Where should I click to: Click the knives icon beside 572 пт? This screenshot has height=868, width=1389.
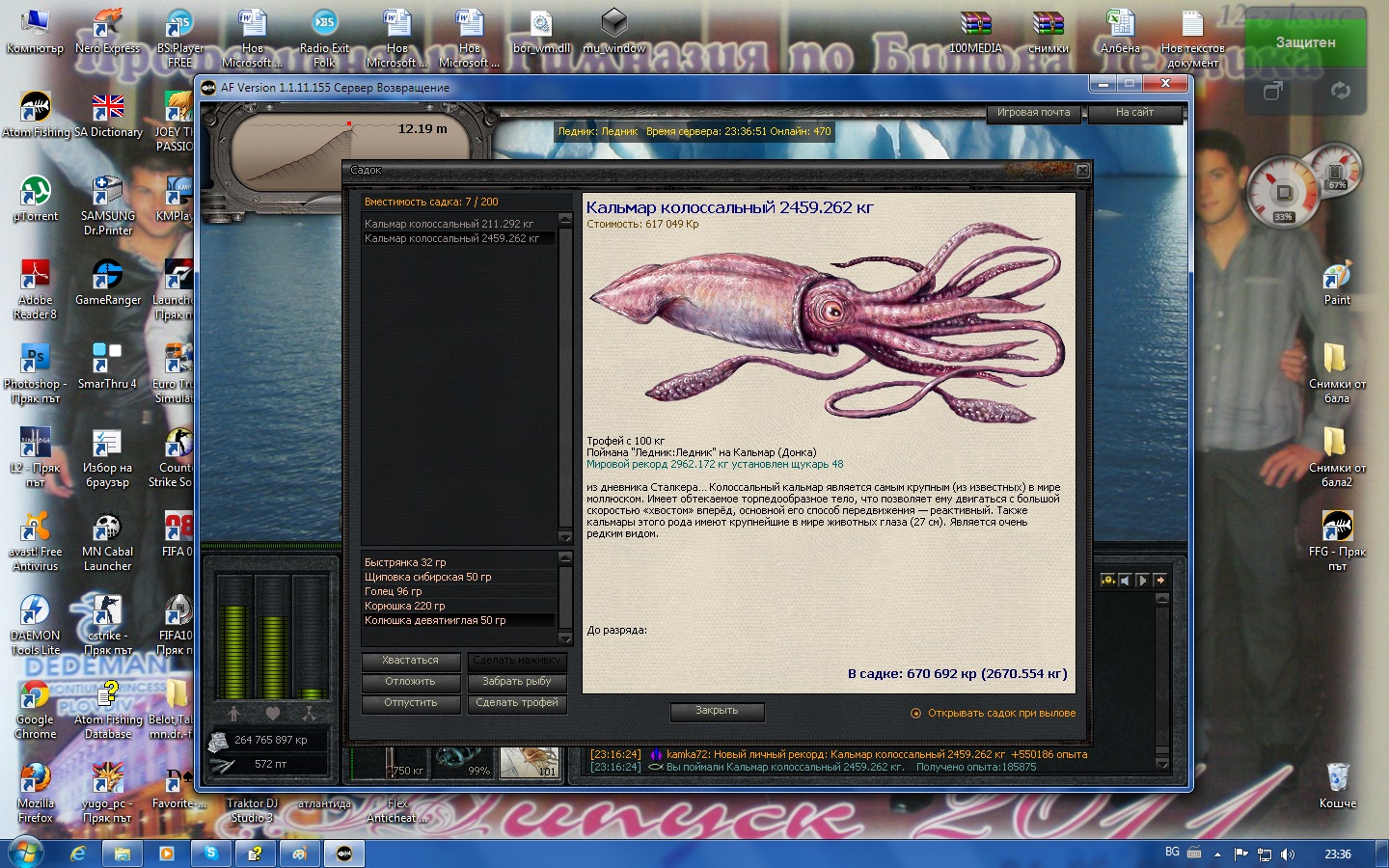point(222,765)
